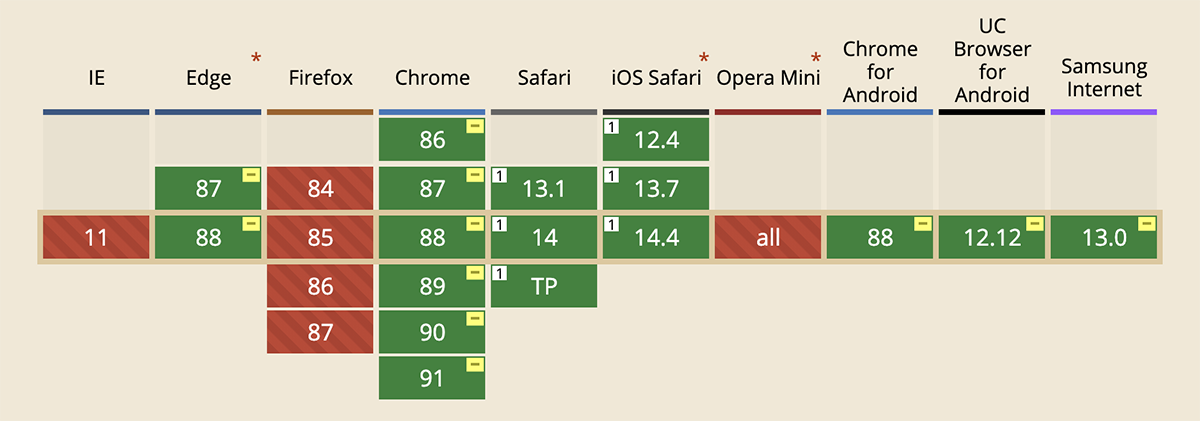Click the Opera Mini all cell
Viewport: 1200px width, 421px height.
pos(768,237)
